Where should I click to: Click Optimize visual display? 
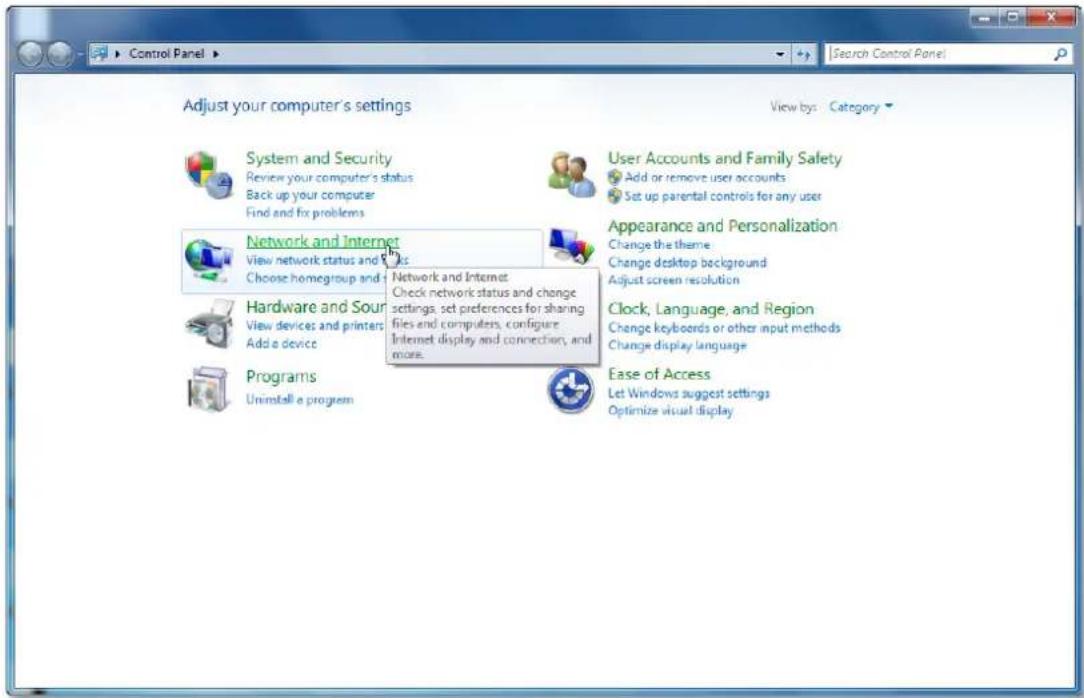pos(670,411)
